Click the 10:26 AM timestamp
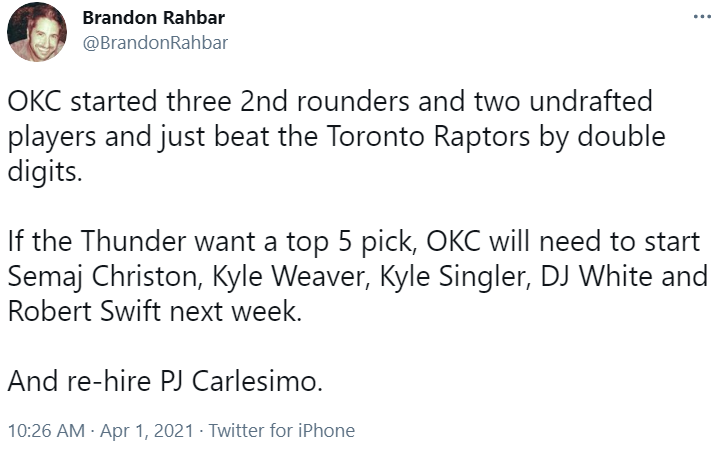 tap(47, 430)
